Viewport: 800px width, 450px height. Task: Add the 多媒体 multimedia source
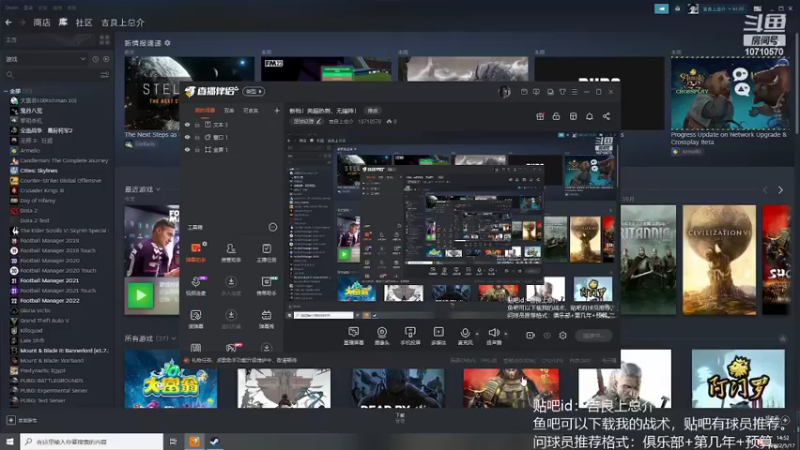(438, 336)
